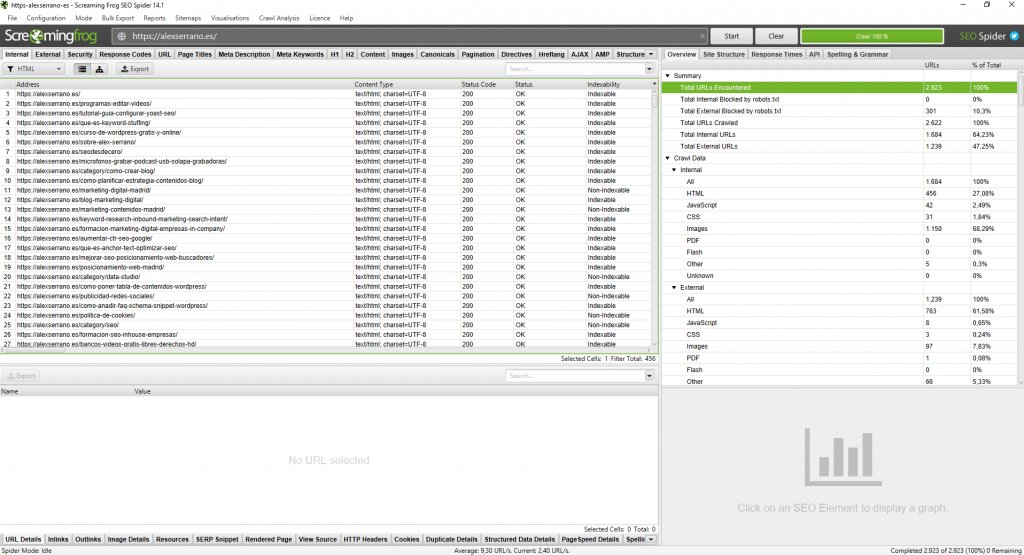Click the plus icon to add columns

coord(654,84)
